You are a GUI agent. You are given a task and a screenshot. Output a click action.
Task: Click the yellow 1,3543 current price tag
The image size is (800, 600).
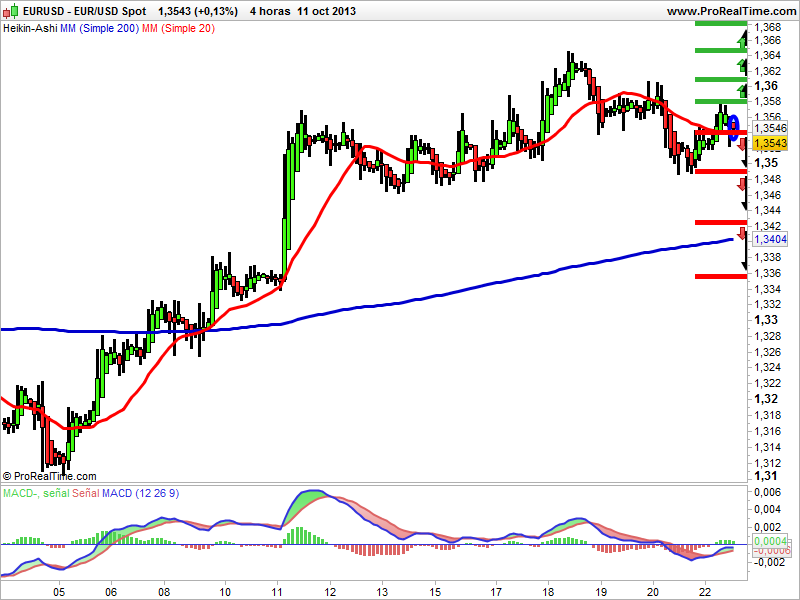[x=770, y=143]
